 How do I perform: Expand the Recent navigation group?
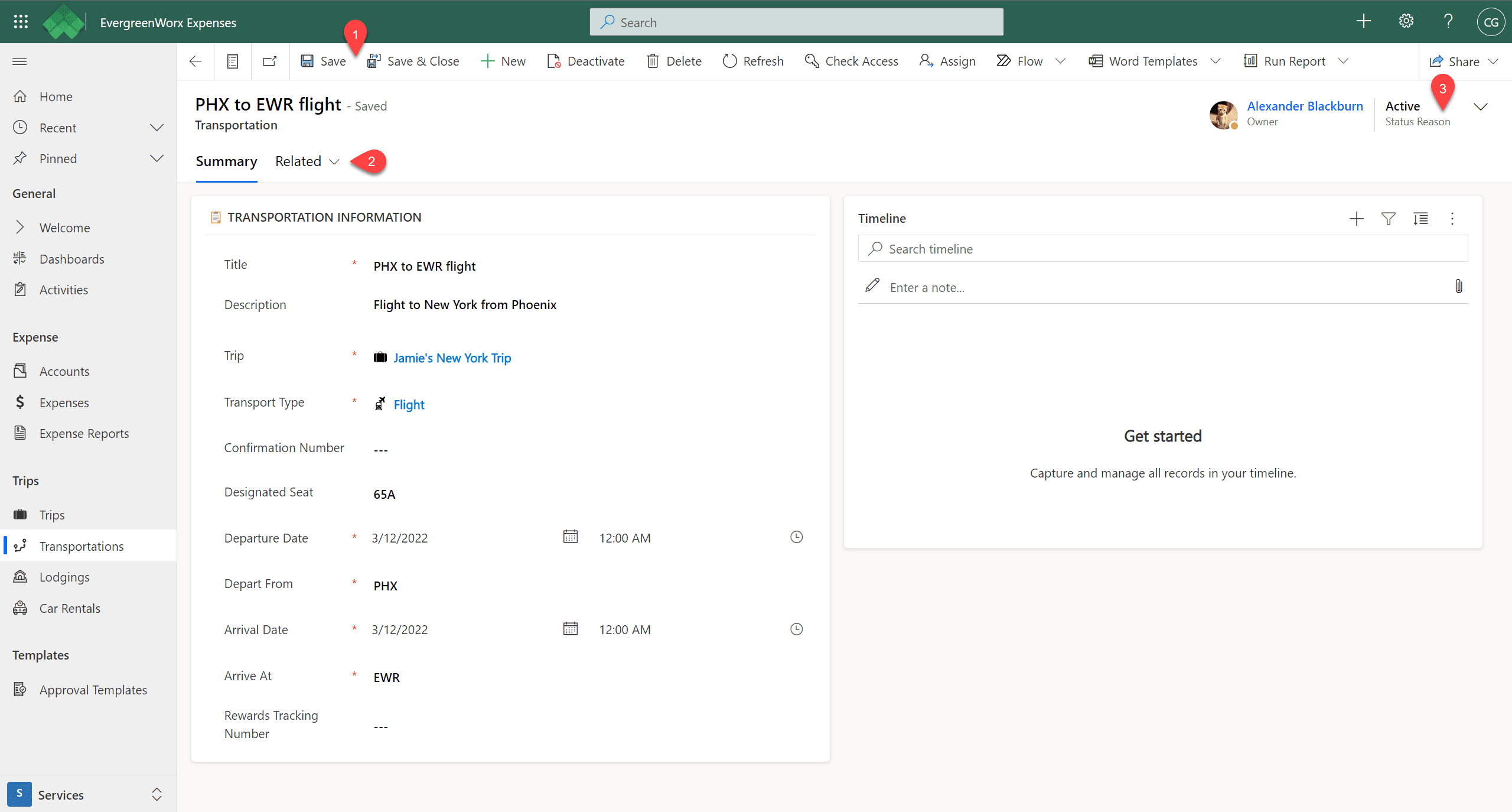[157, 128]
